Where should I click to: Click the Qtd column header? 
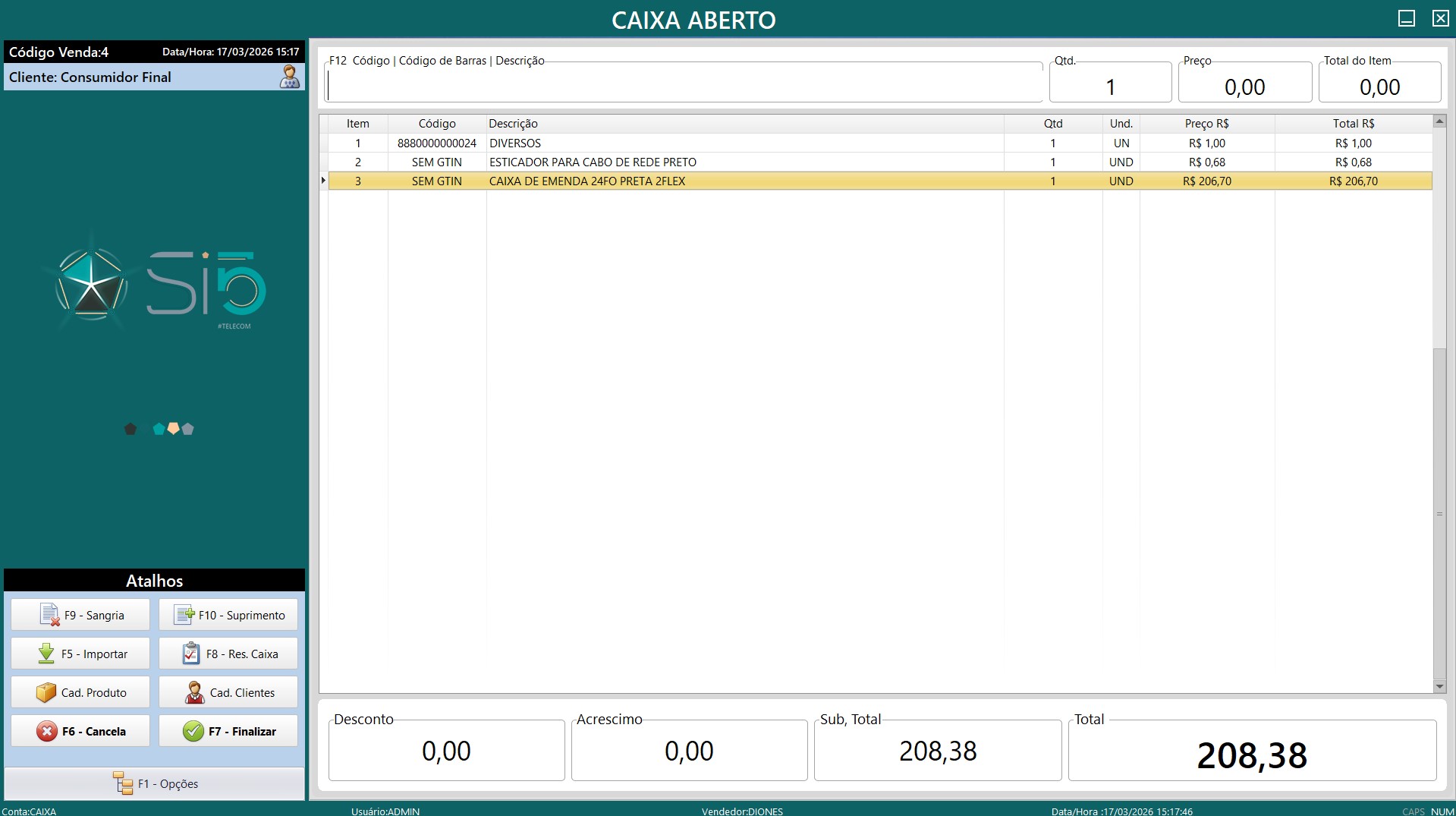1053,124
